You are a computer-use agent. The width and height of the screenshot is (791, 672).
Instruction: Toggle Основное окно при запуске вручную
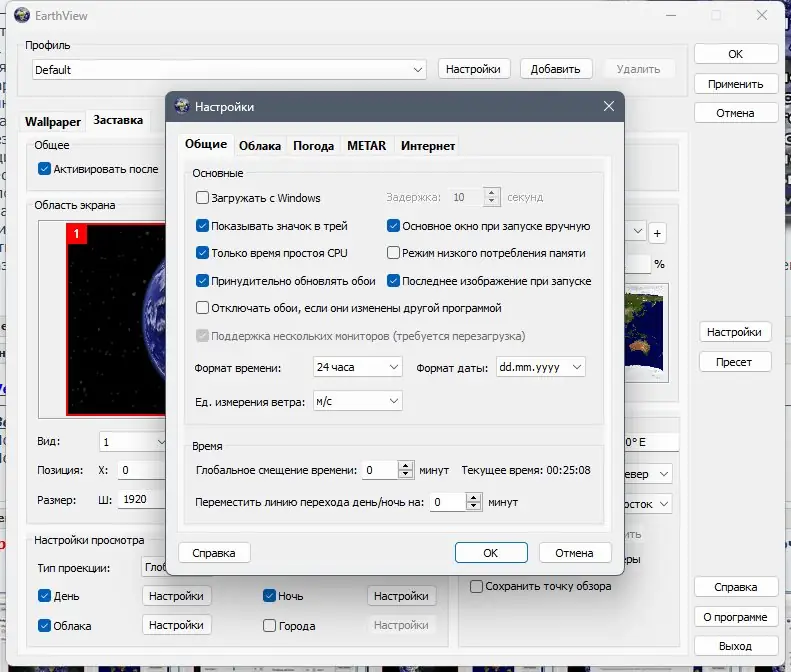(x=393, y=226)
